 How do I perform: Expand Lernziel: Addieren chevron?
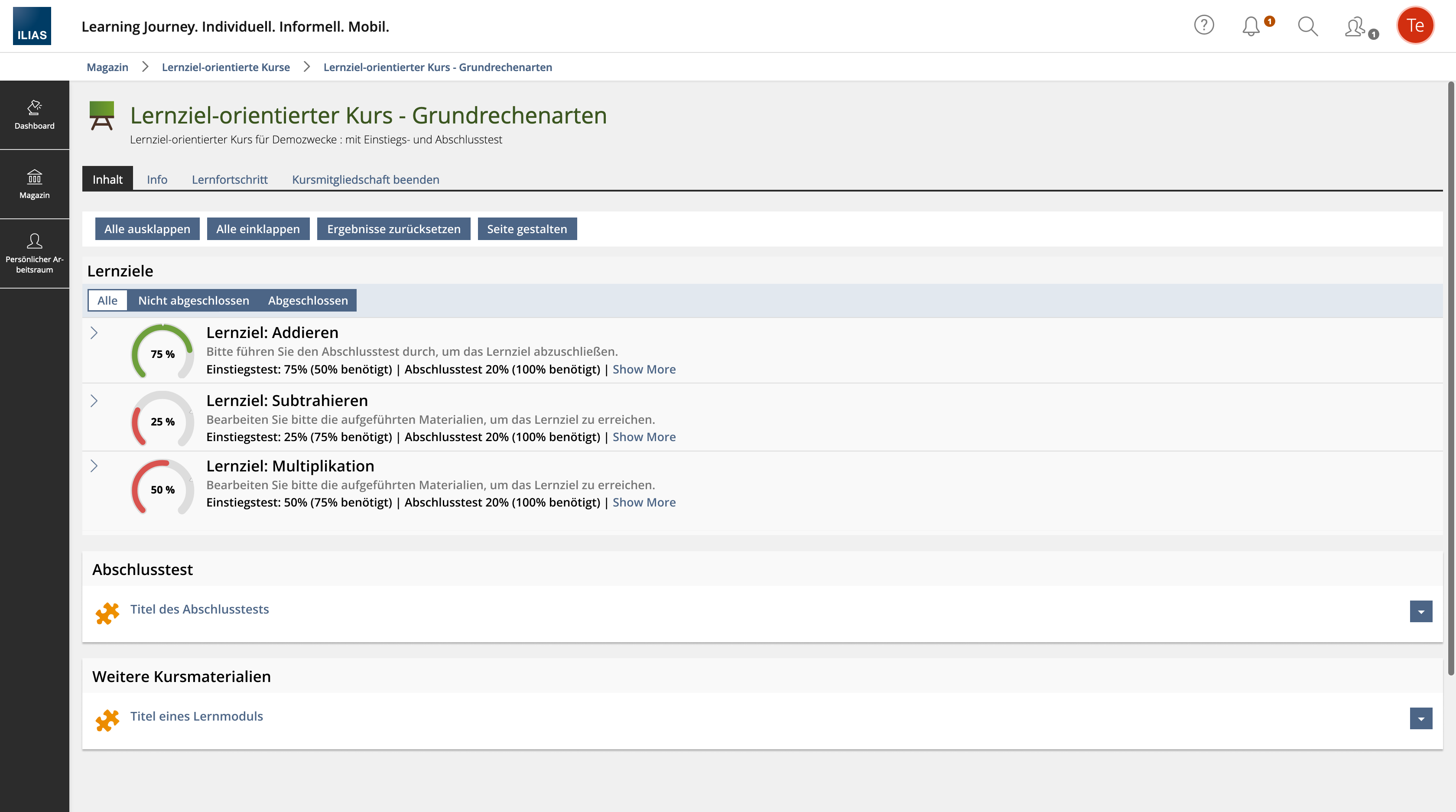(x=94, y=333)
